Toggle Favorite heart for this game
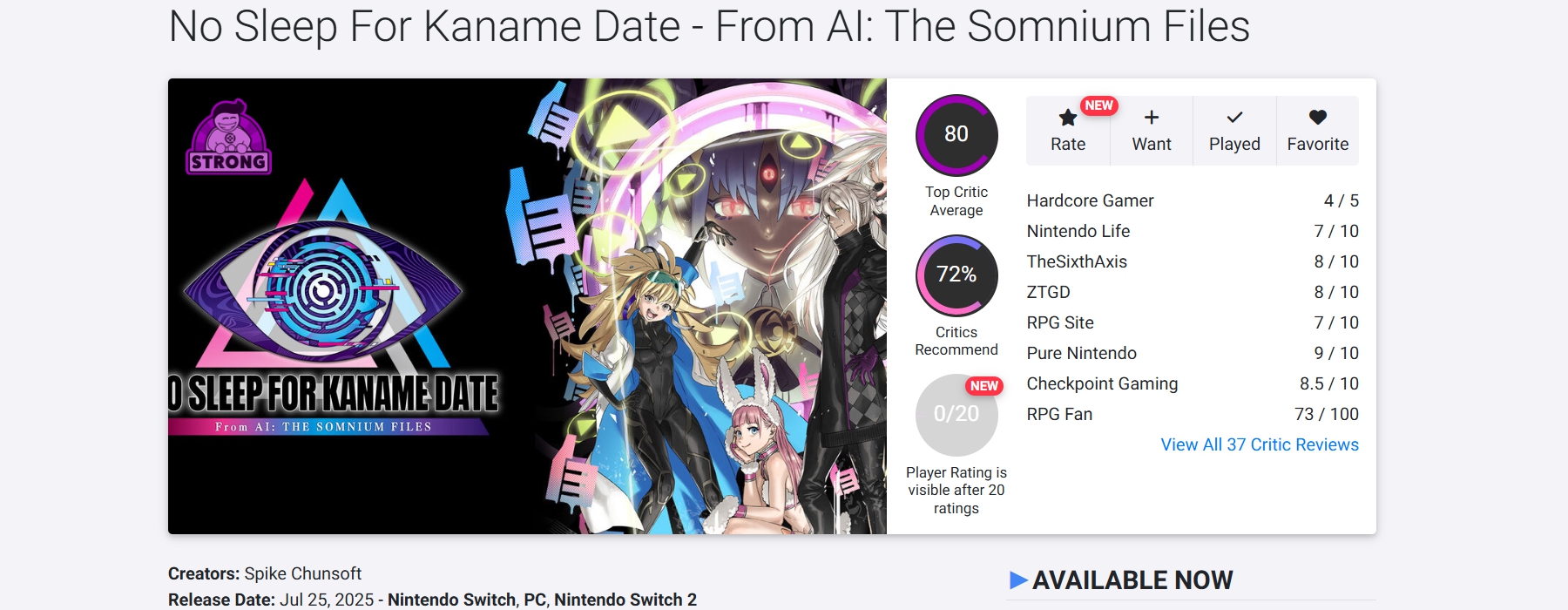1568x610 pixels. click(x=1317, y=131)
